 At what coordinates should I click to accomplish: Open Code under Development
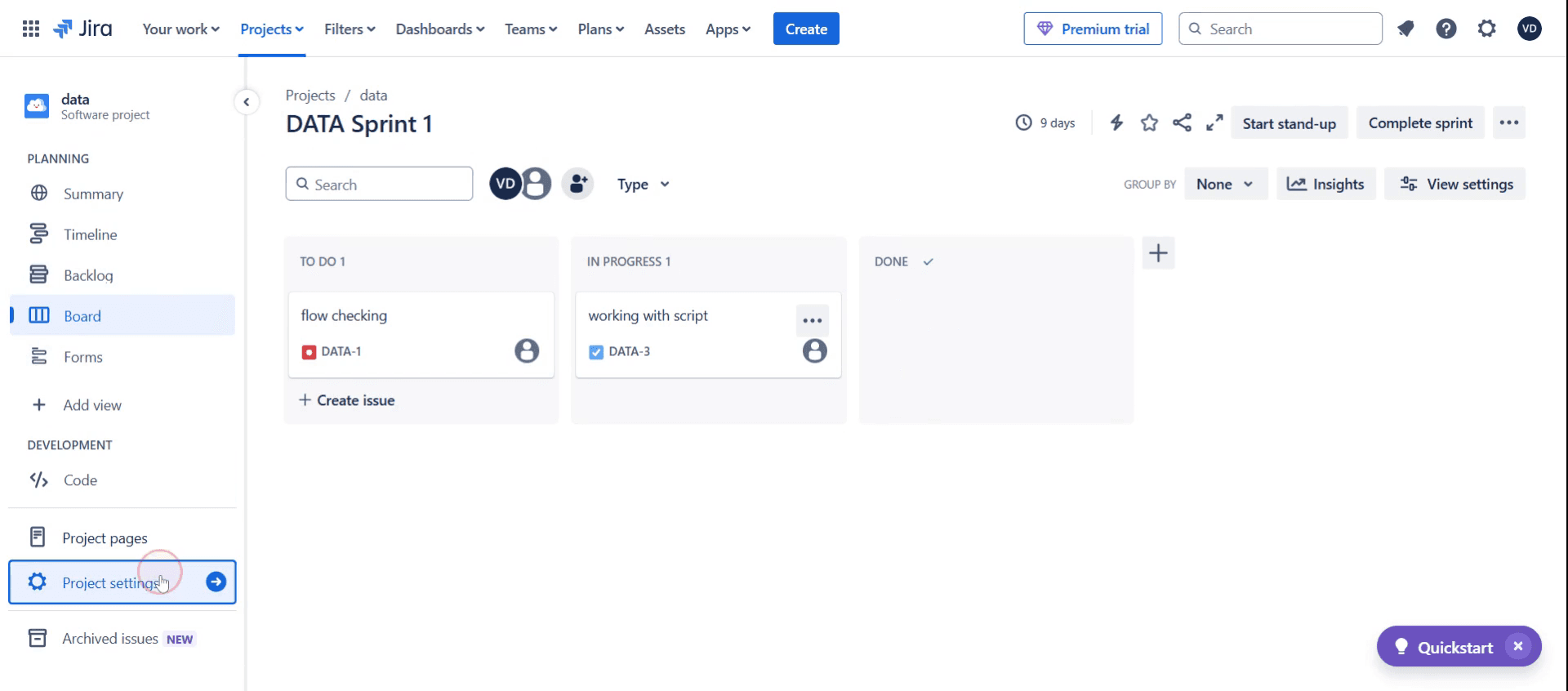(x=122, y=480)
